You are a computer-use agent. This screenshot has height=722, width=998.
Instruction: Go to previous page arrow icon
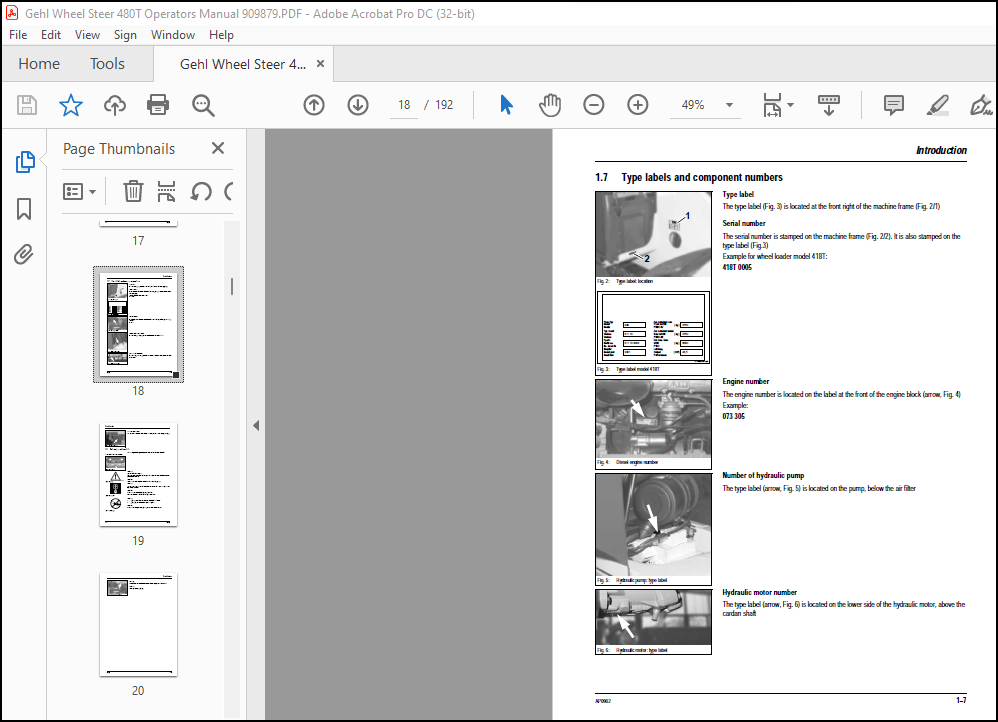click(x=314, y=105)
